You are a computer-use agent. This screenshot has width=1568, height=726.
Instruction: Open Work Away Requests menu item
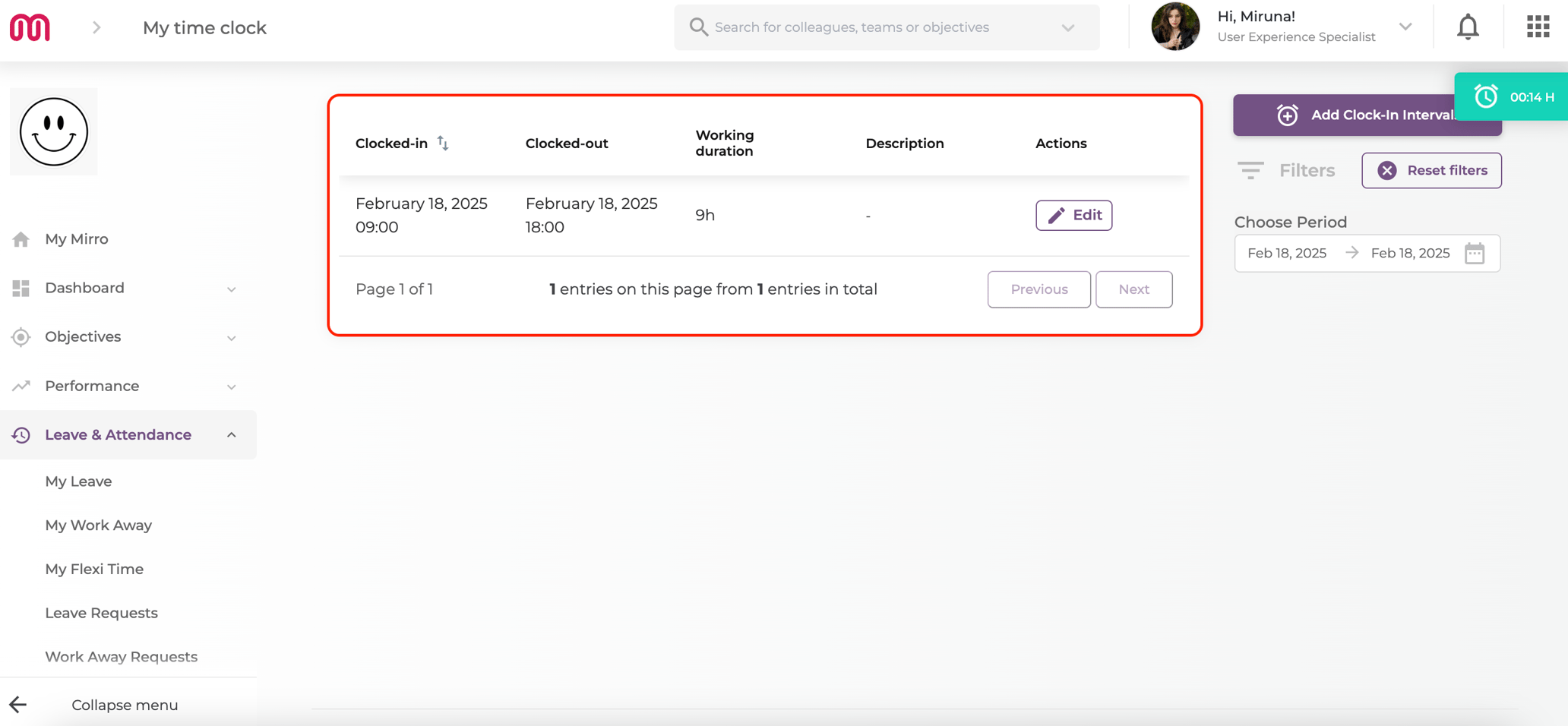(x=121, y=656)
